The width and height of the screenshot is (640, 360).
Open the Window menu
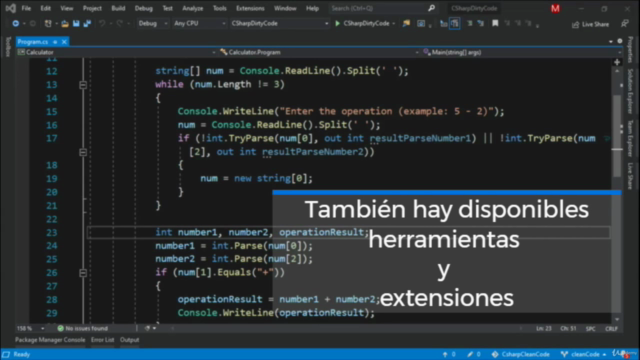coord(285,8)
